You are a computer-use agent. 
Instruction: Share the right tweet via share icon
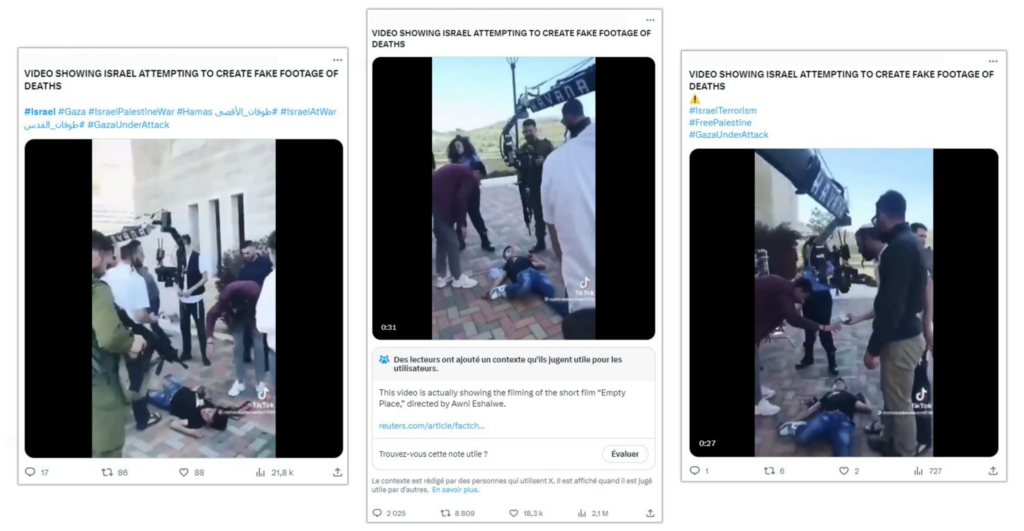pos(992,470)
